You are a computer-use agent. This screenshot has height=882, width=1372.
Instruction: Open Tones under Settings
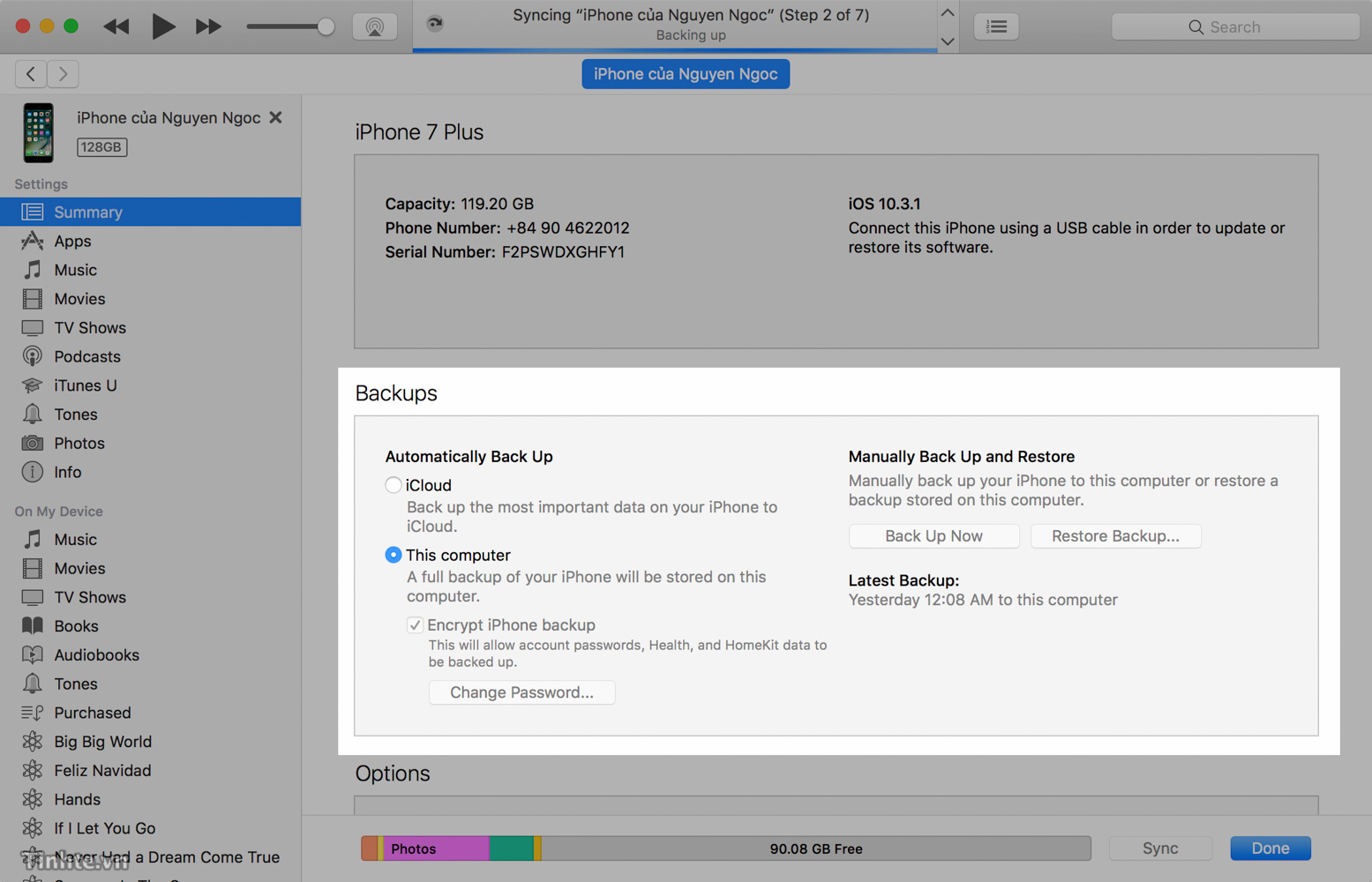pos(150,414)
